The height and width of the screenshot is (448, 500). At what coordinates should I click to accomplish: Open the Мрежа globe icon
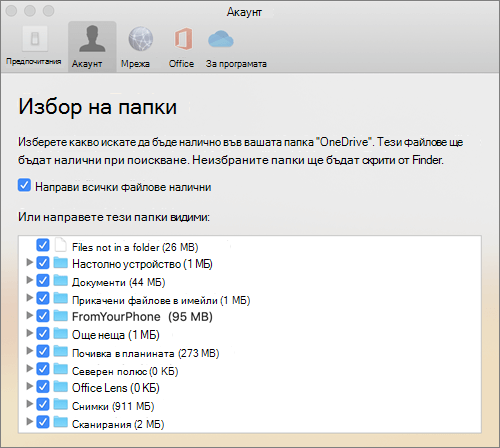(141, 39)
